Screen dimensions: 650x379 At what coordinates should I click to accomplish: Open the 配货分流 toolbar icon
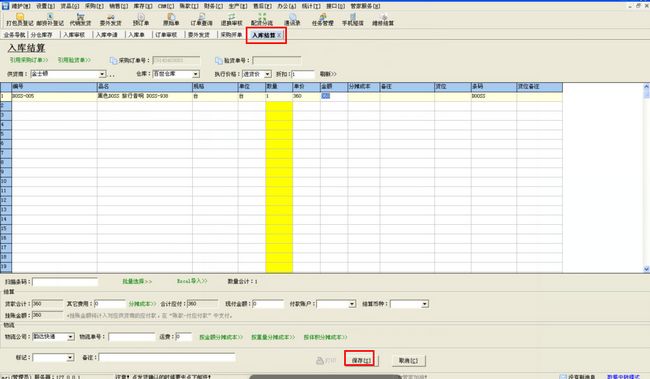click(x=262, y=19)
